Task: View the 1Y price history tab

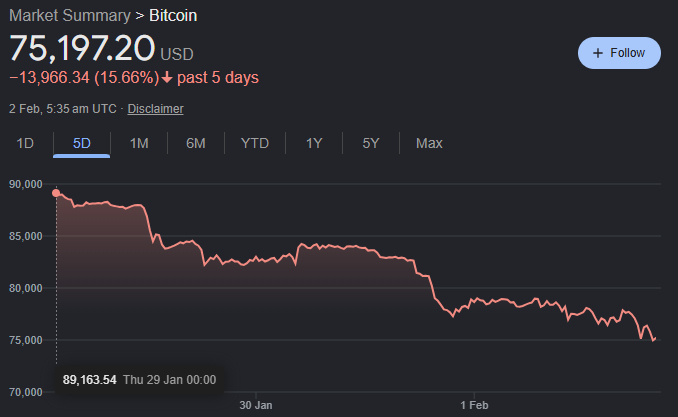Action: click(314, 143)
